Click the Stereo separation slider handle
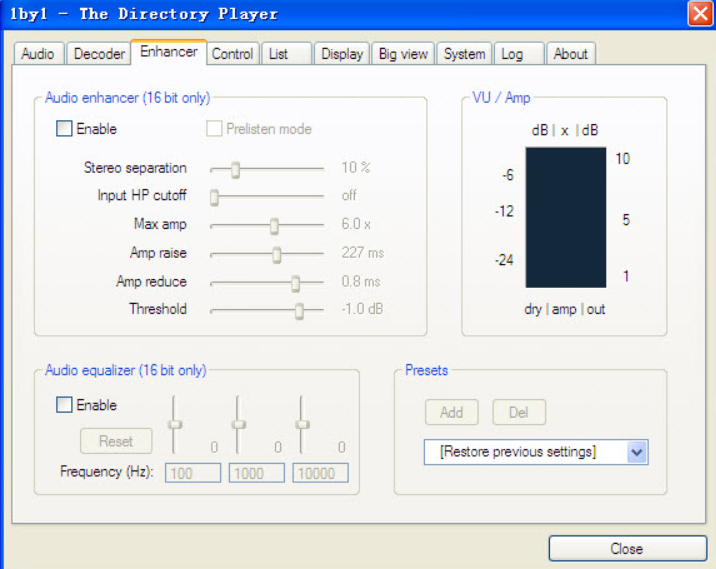 click(x=235, y=169)
